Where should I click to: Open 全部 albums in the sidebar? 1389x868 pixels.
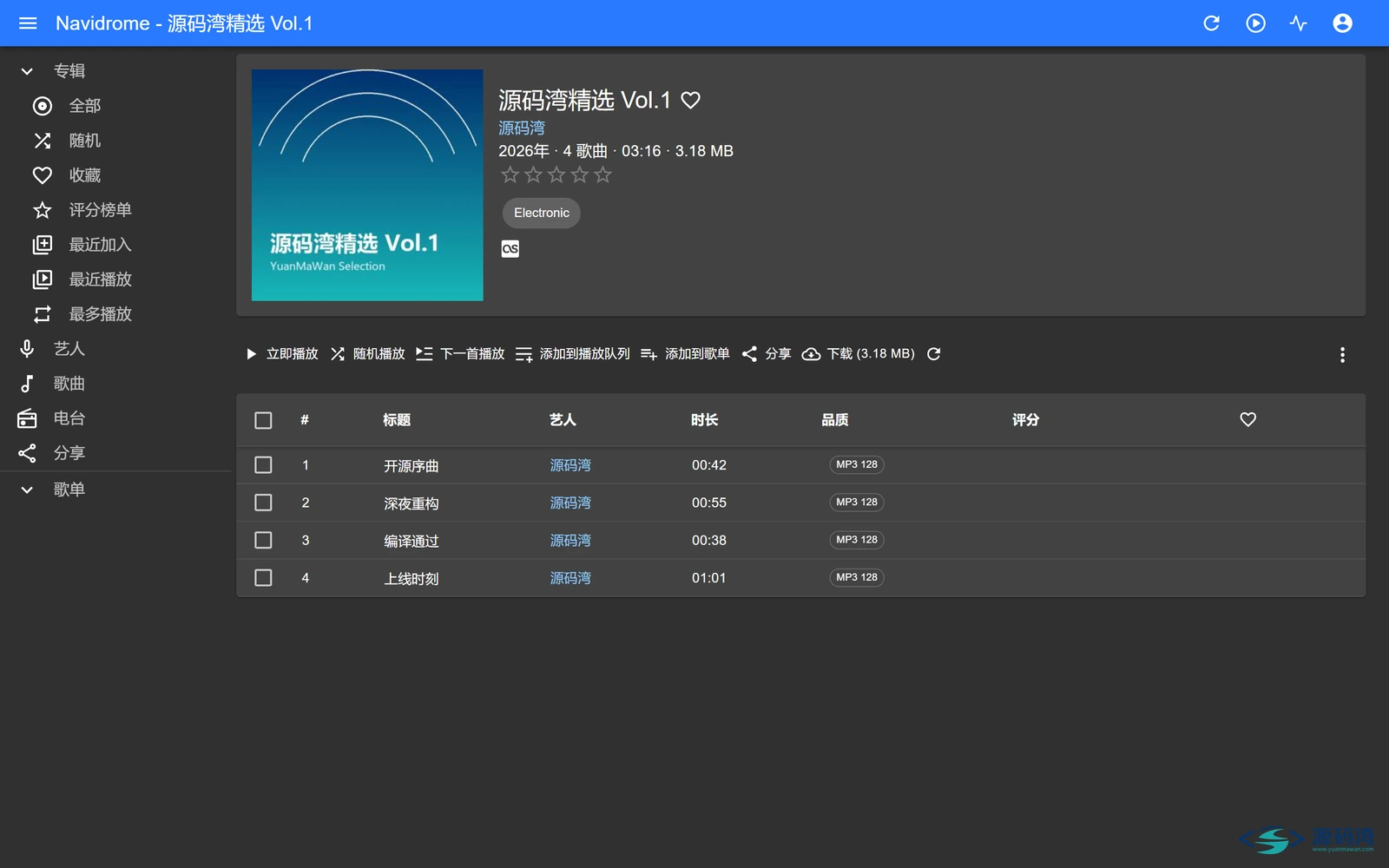115,106
